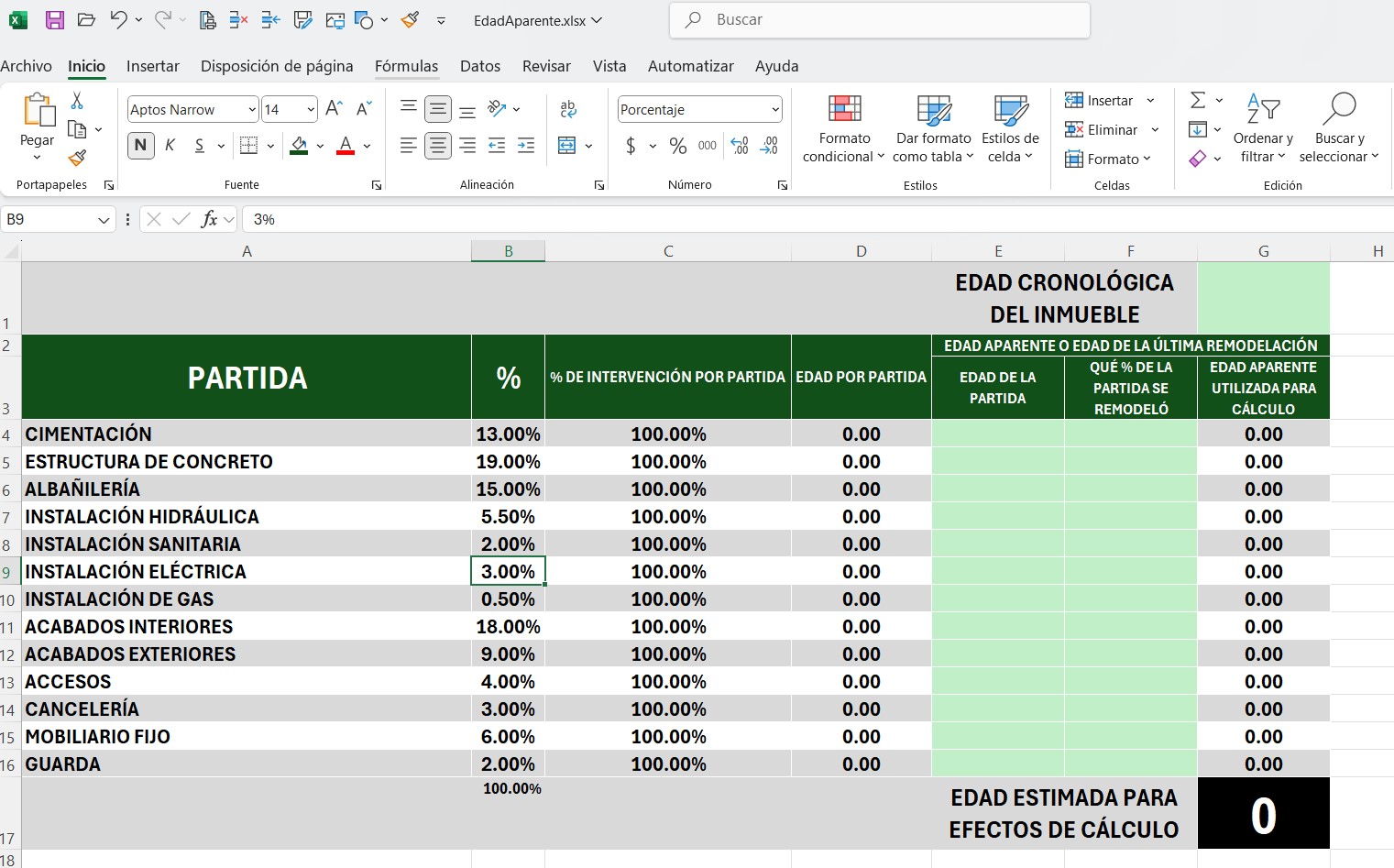
Task: Click the Increase Font Size icon
Action: click(335, 109)
